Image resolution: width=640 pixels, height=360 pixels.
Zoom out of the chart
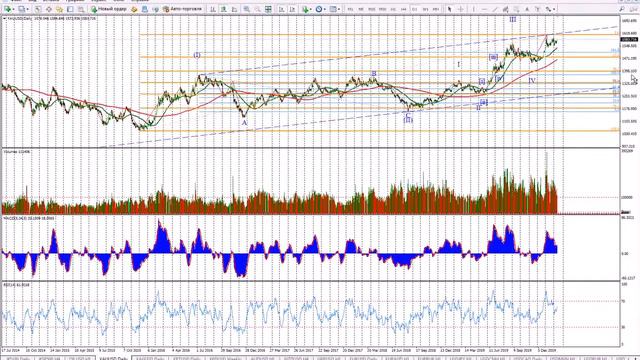258,9
